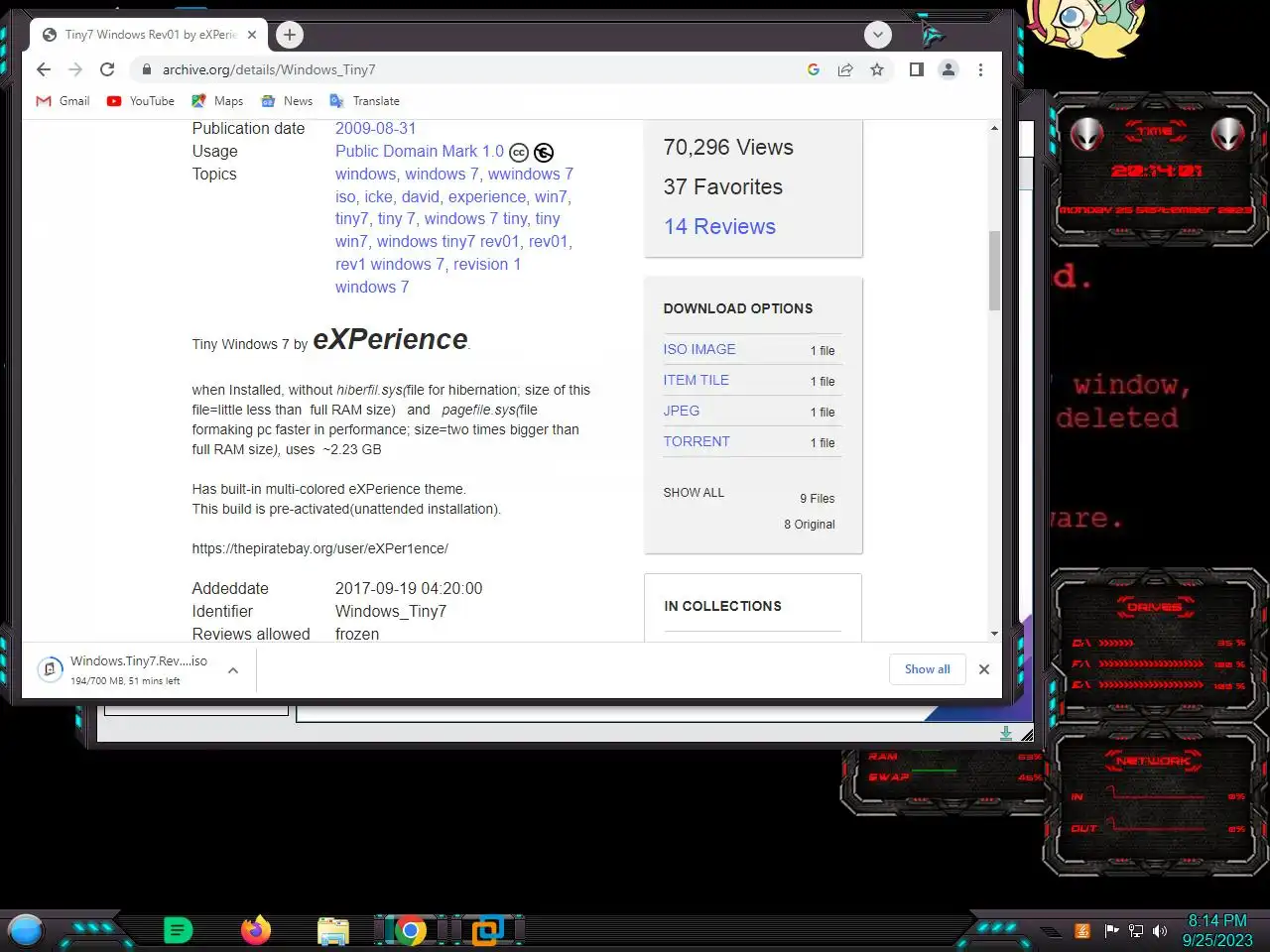The height and width of the screenshot is (952, 1270).
Task: Close the downloads bar
Action: click(984, 669)
